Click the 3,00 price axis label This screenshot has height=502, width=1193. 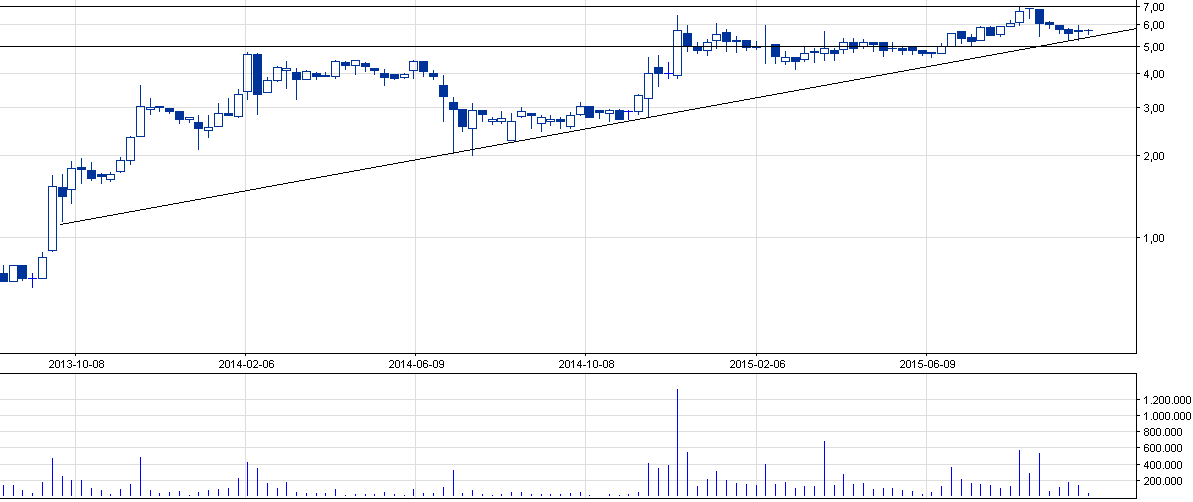(x=1155, y=109)
